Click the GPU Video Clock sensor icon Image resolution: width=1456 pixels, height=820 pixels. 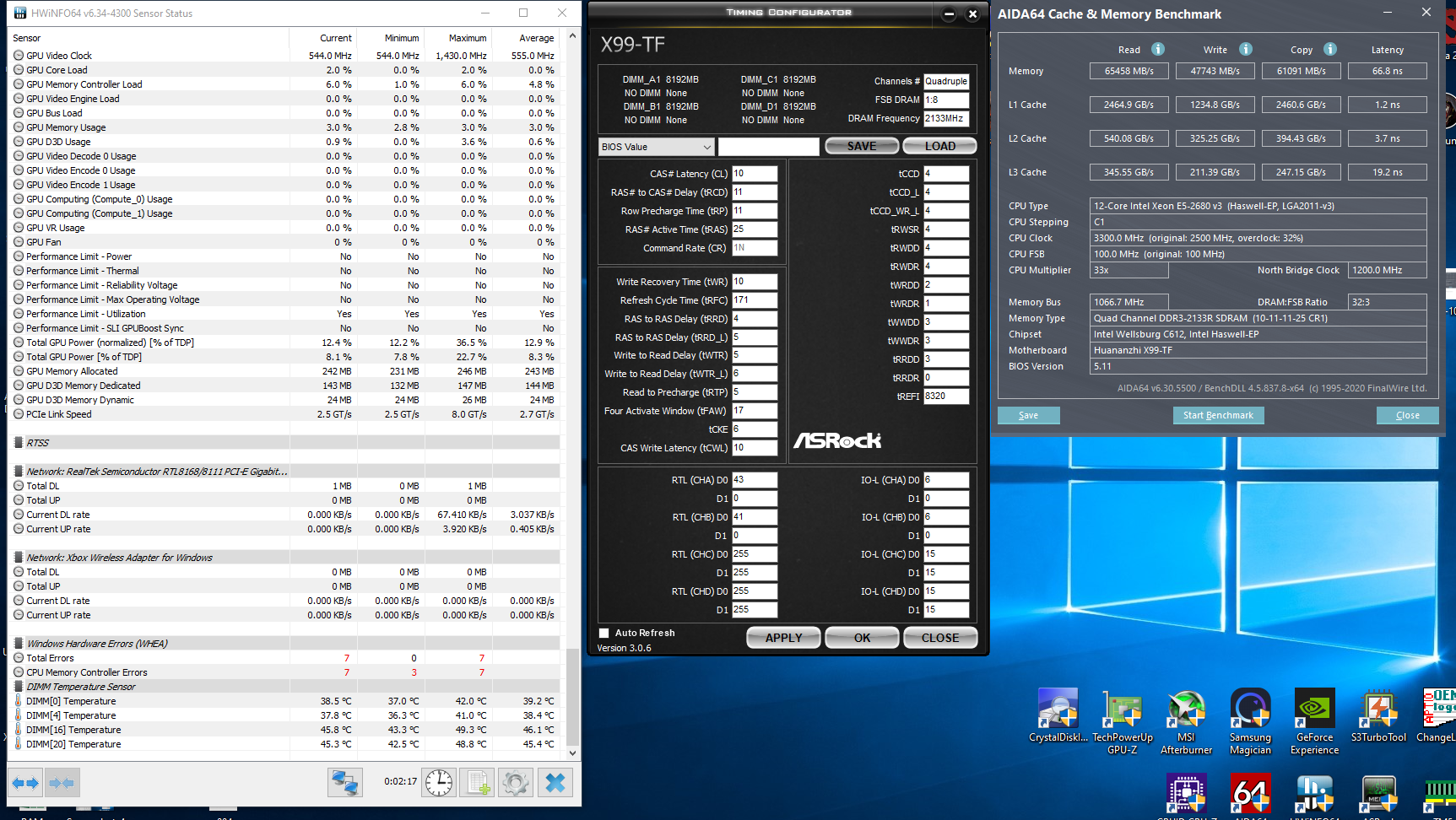(x=19, y=56)
